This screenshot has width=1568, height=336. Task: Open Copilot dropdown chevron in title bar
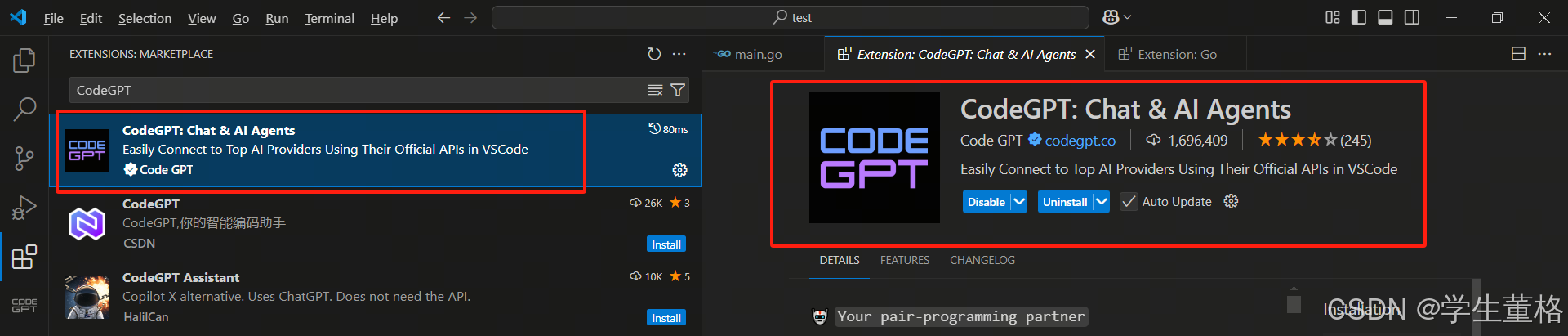(x=1128, y=17)
